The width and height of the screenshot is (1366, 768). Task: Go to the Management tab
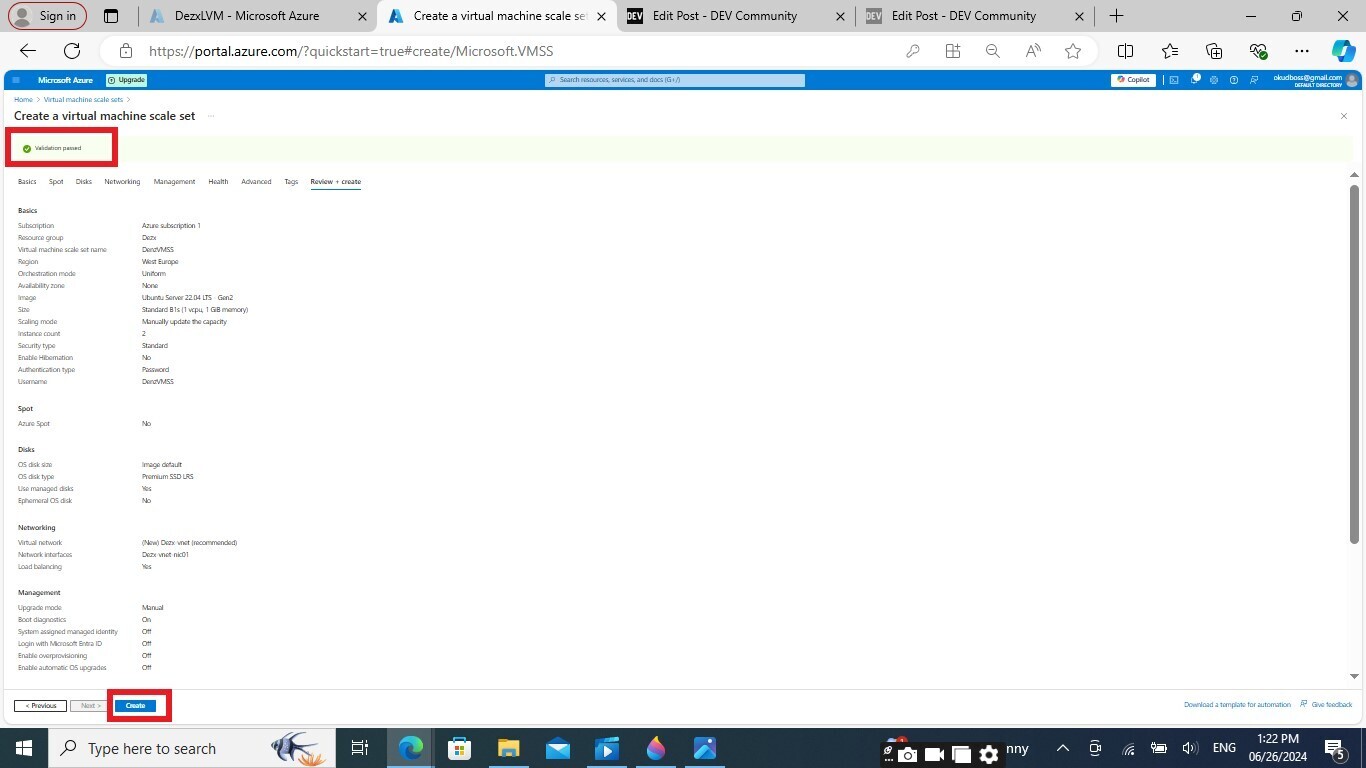[x=174, y=182]
